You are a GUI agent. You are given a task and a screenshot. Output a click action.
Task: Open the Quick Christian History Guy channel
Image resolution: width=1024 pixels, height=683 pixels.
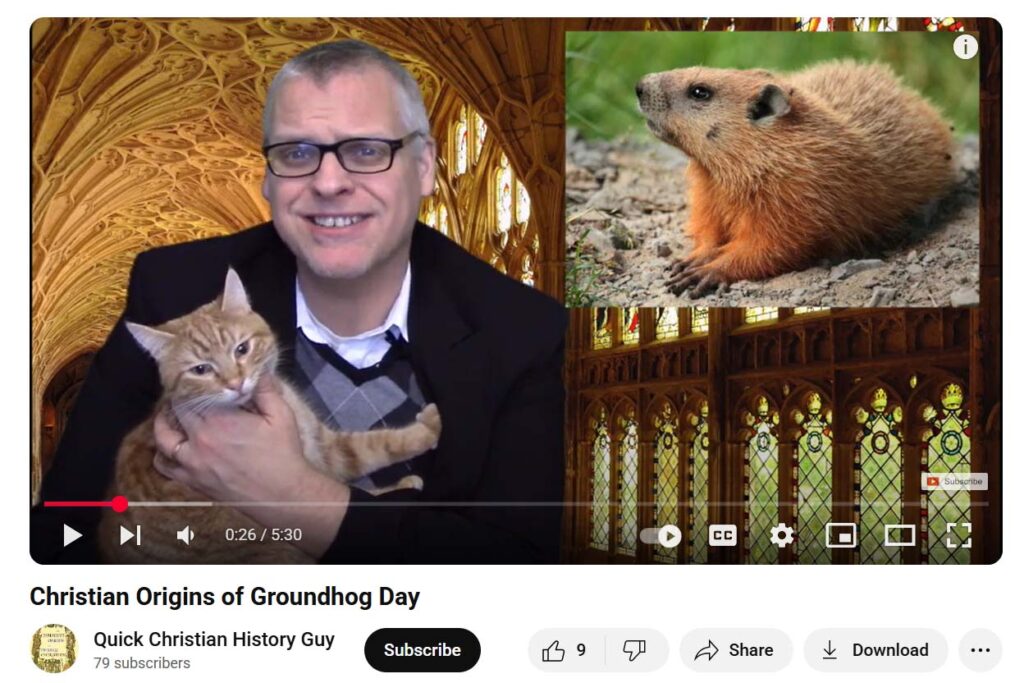214,639
